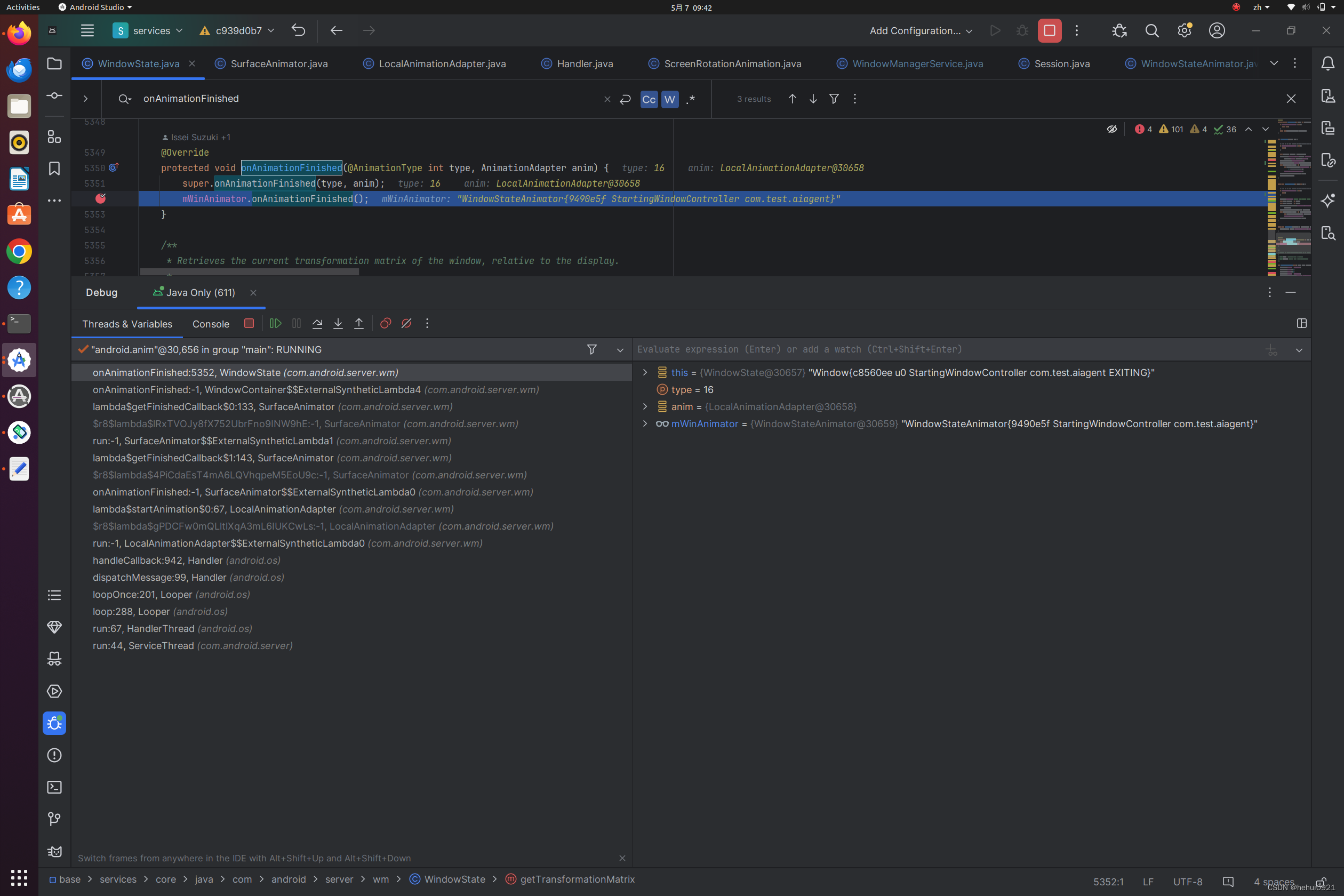Open the Gemini AI sparkle icon
Viewport: 1344px width, 896px height.
(1328, 201)
